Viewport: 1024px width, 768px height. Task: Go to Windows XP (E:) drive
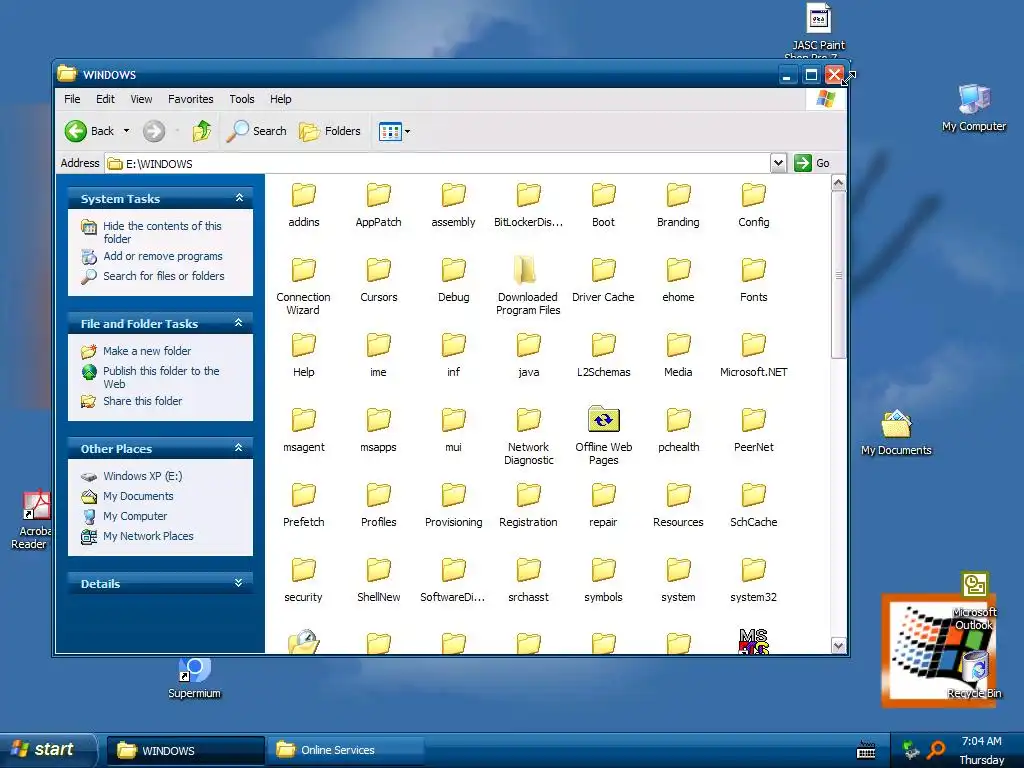pos(142,476)
